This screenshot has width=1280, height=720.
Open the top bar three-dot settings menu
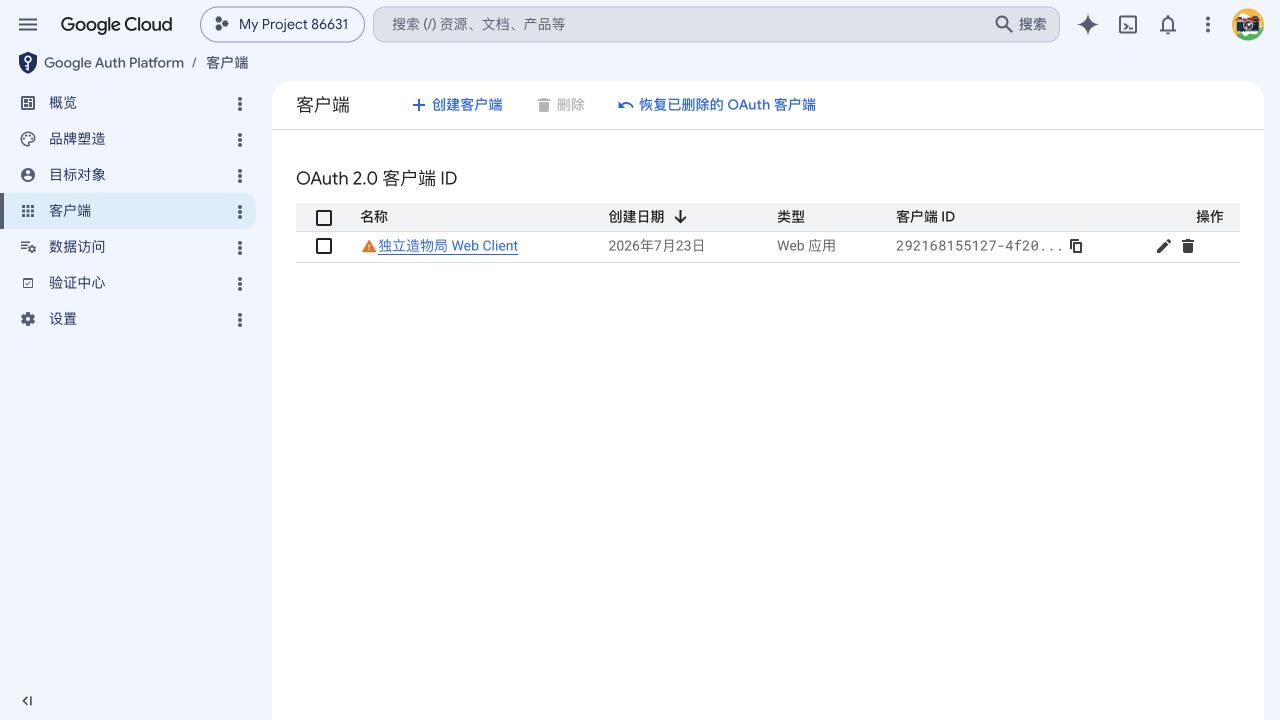(x=1208, y=25)
